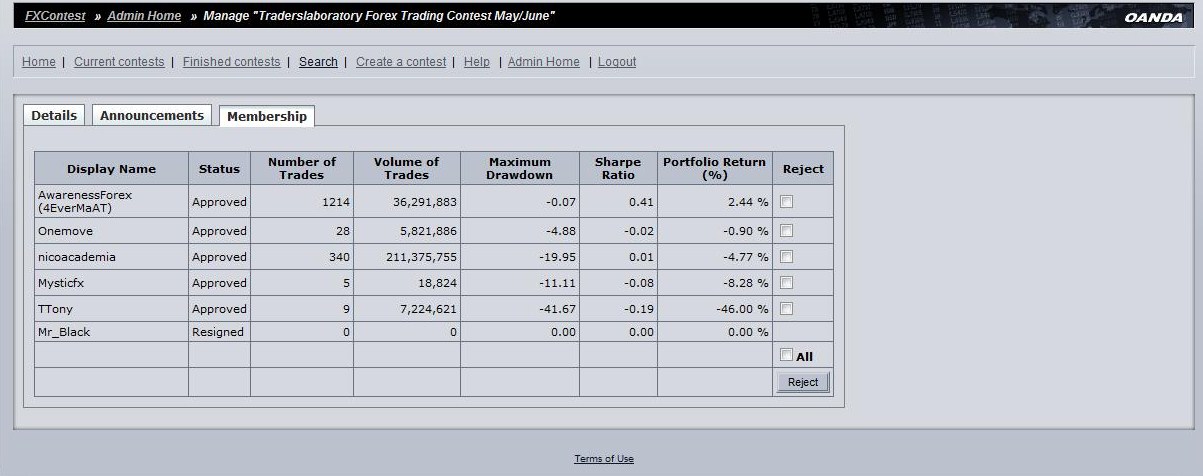1203x476 pixels.
Task: Tick the Reject checkbox for nicoacademia
Action: 787,256
